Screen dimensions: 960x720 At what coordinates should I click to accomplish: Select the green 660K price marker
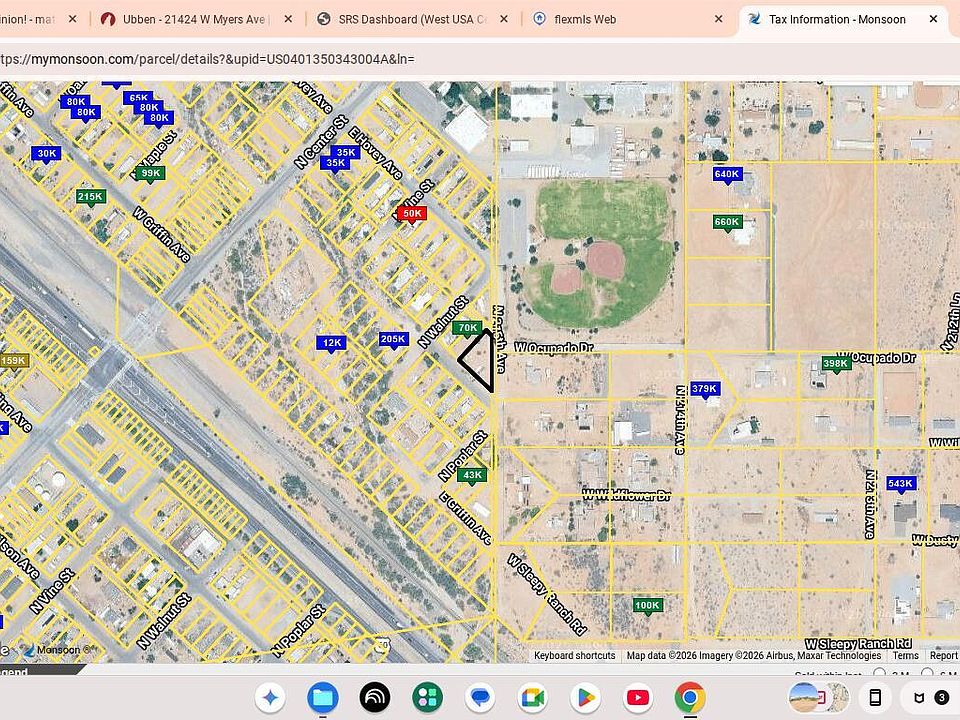[x=727, y=222]
